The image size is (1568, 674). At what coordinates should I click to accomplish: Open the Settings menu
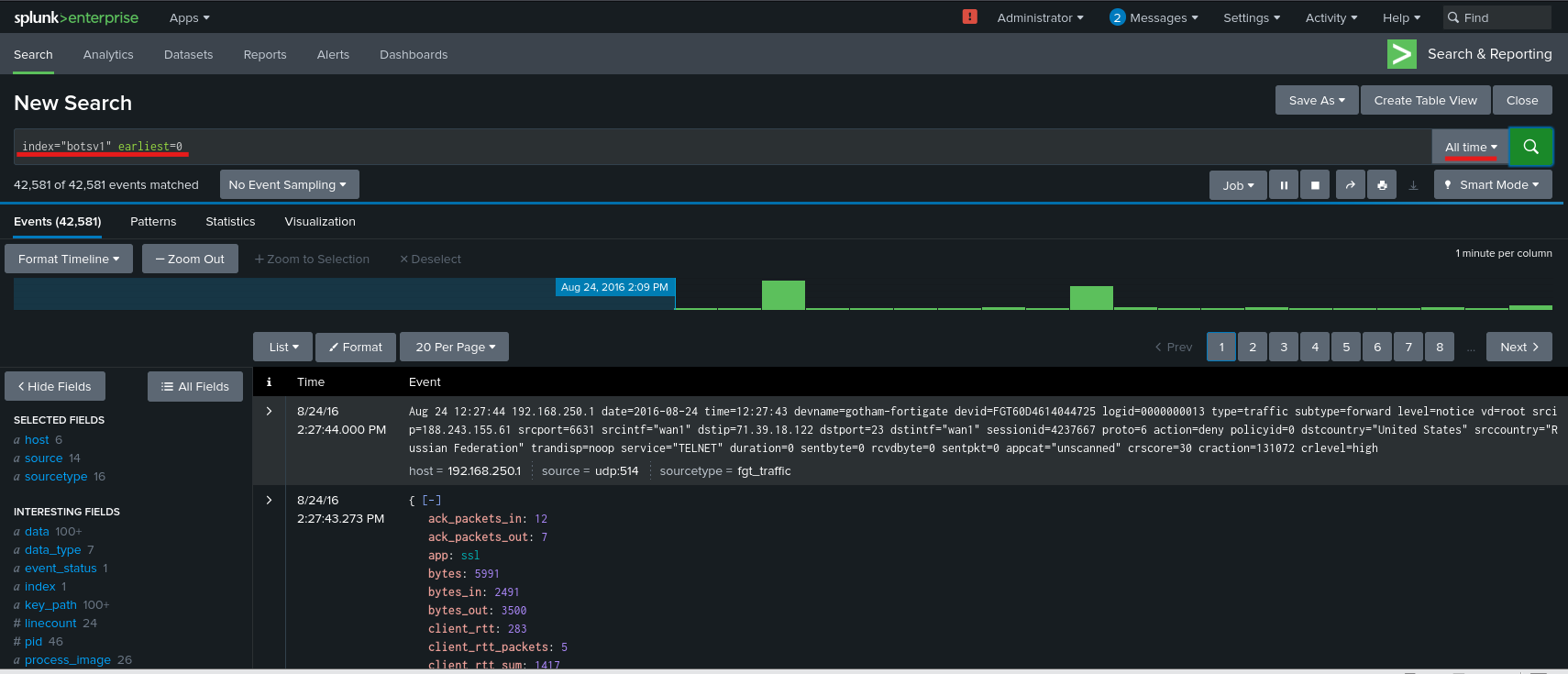(x=1252, y=17)
